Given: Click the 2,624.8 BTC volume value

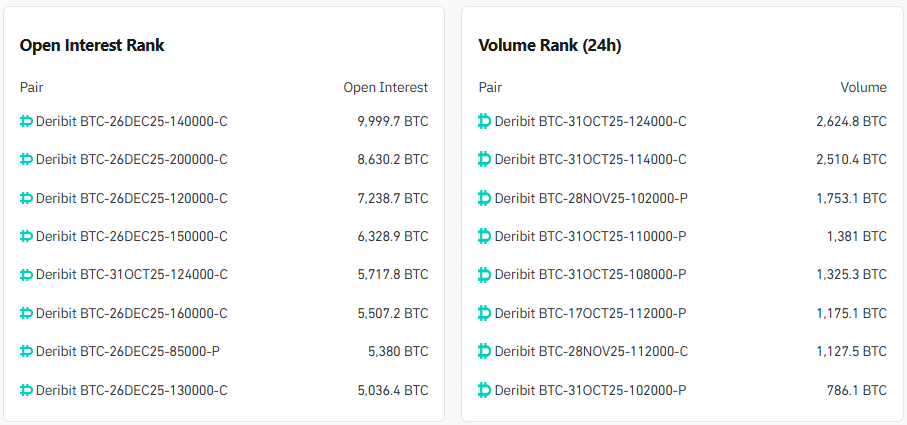Looking at the screenshot, I should tap(851, 121).
